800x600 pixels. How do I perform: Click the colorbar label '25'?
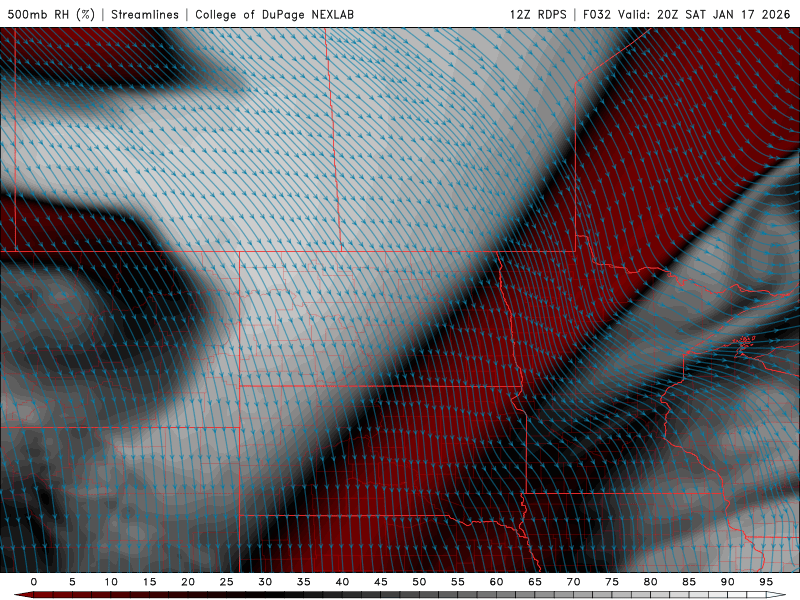(x=226, y=582)
